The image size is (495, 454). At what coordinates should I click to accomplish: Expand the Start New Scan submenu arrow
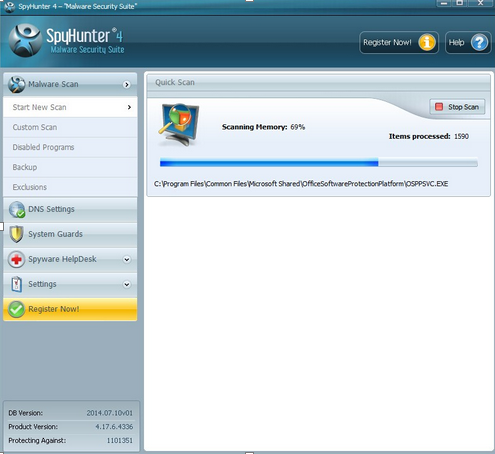pyautogui.click(x=129, y=107)
